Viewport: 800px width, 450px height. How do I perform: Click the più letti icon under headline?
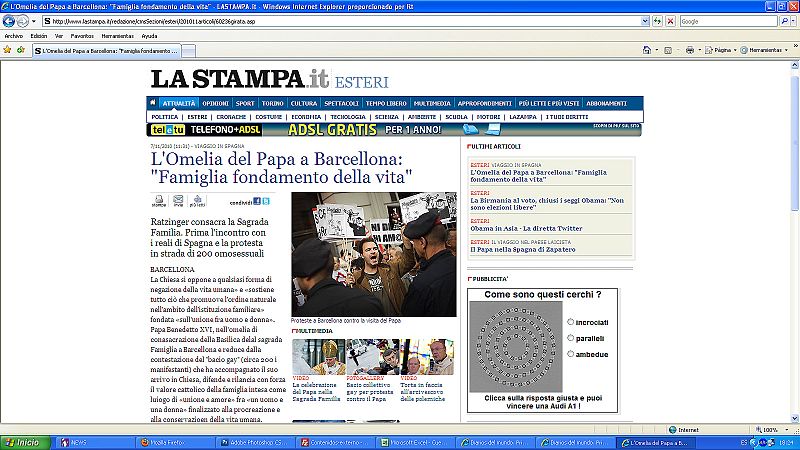197,201
